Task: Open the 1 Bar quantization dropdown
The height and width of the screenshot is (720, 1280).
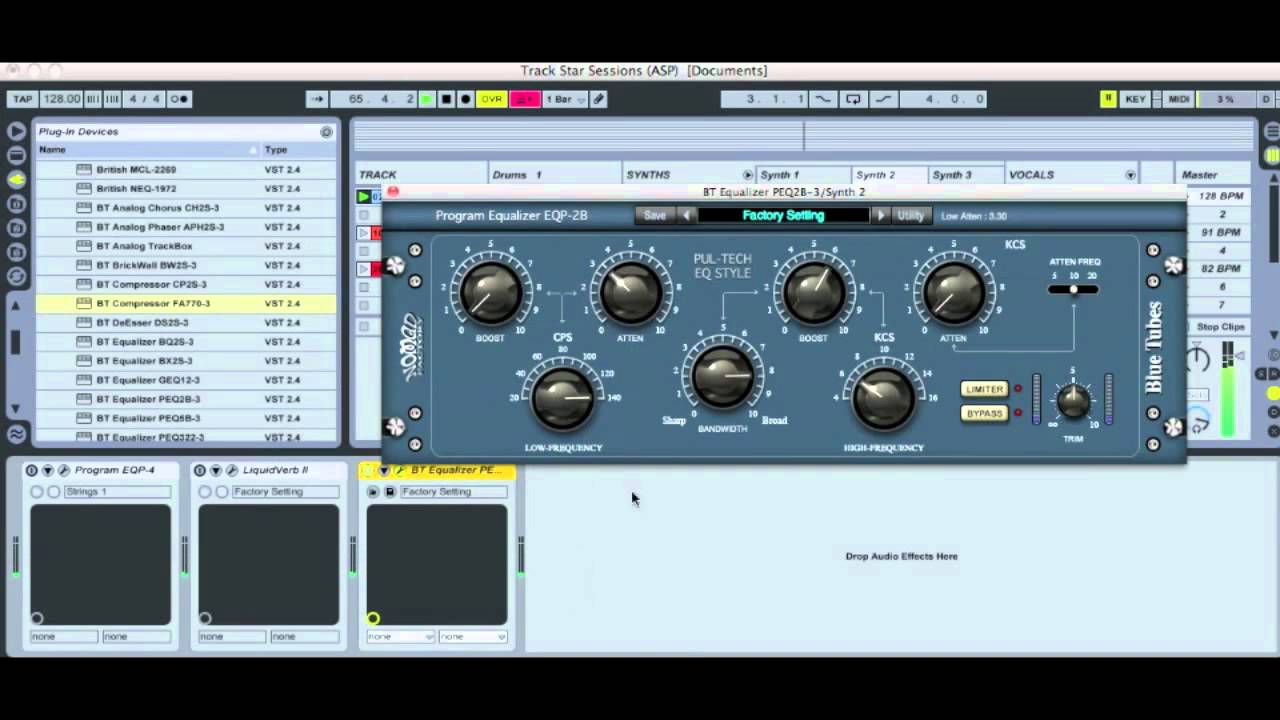Action: (x=565, y=99)
